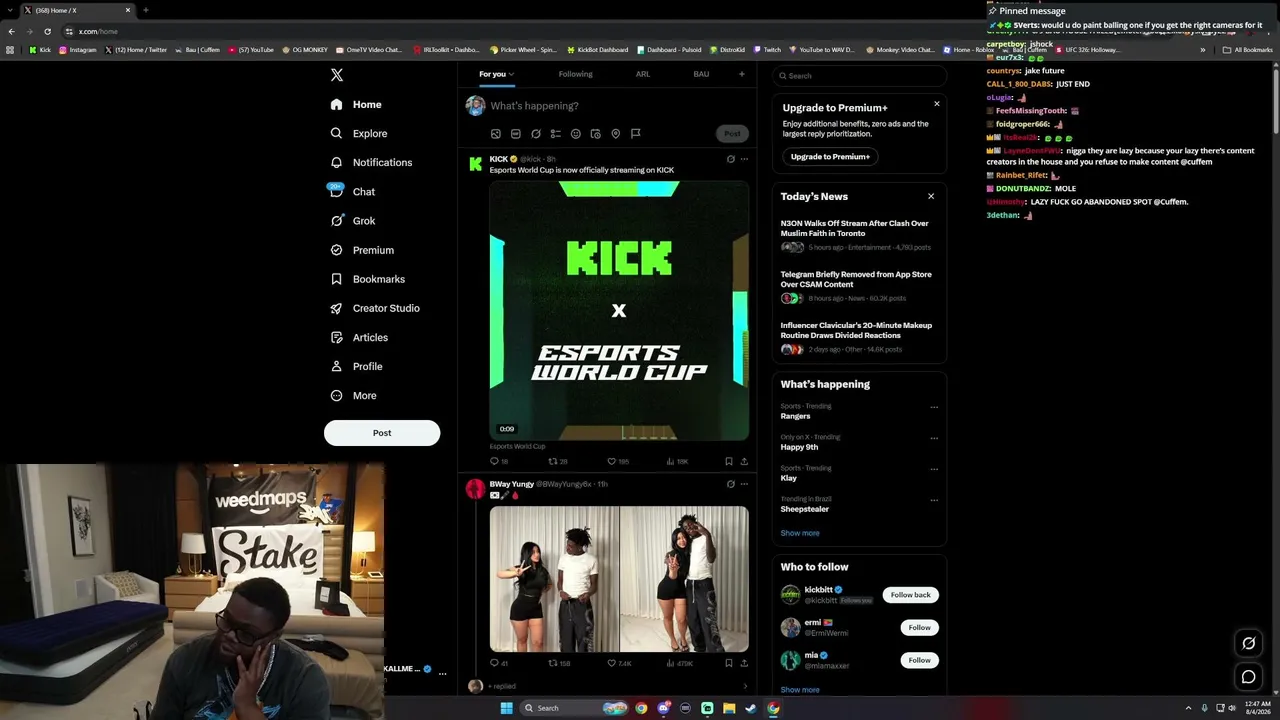Reply to the KICK post
The image size is (1280, 720).
tap(494, 462)
